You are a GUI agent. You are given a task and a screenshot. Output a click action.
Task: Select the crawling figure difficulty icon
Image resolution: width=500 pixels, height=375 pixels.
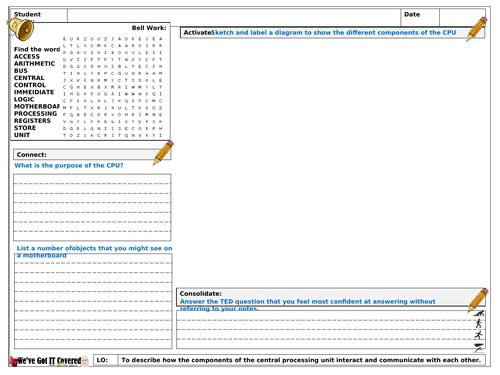(479, 313)
